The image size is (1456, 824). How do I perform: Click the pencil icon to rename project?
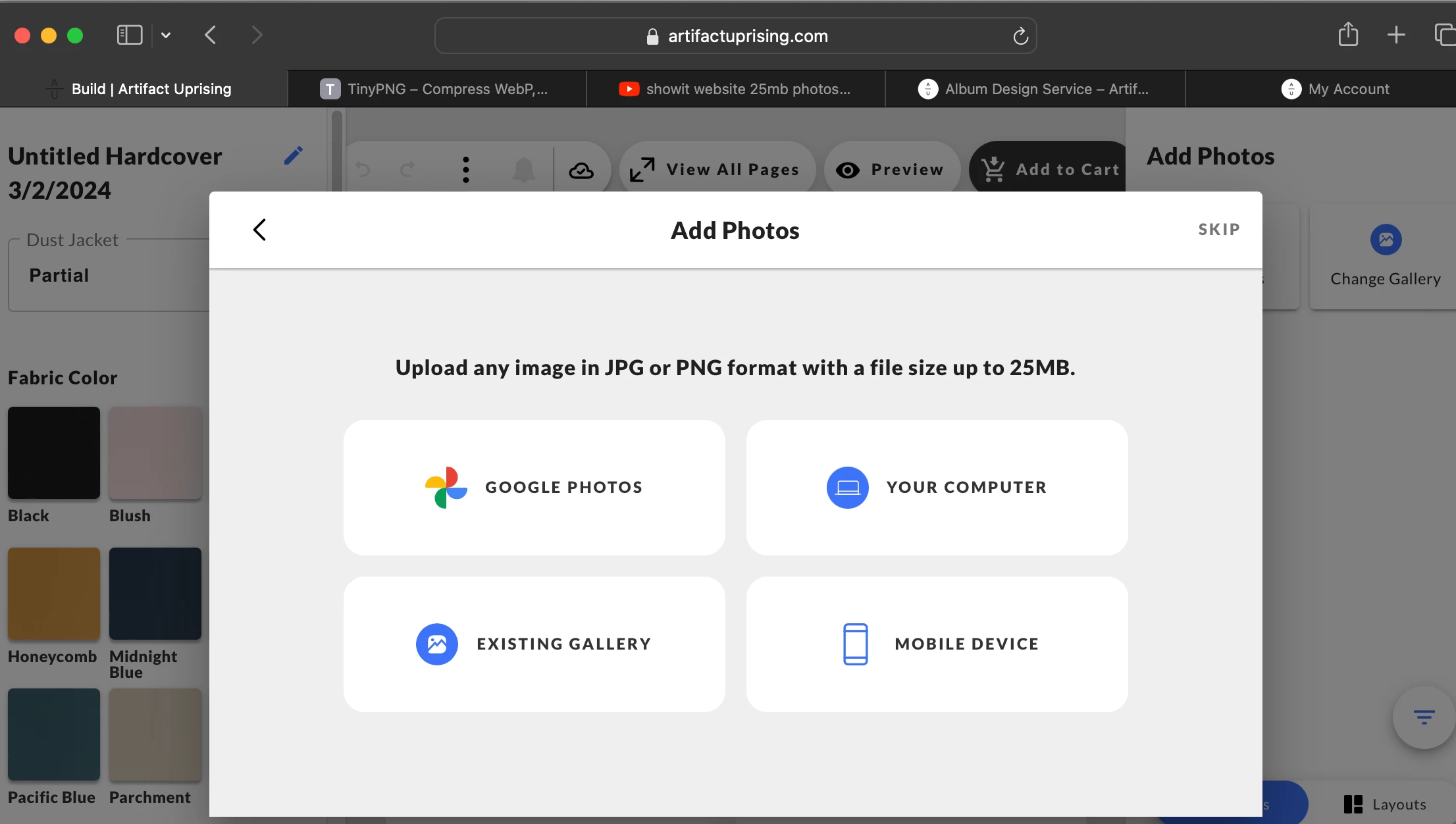[x=294, y=155]
